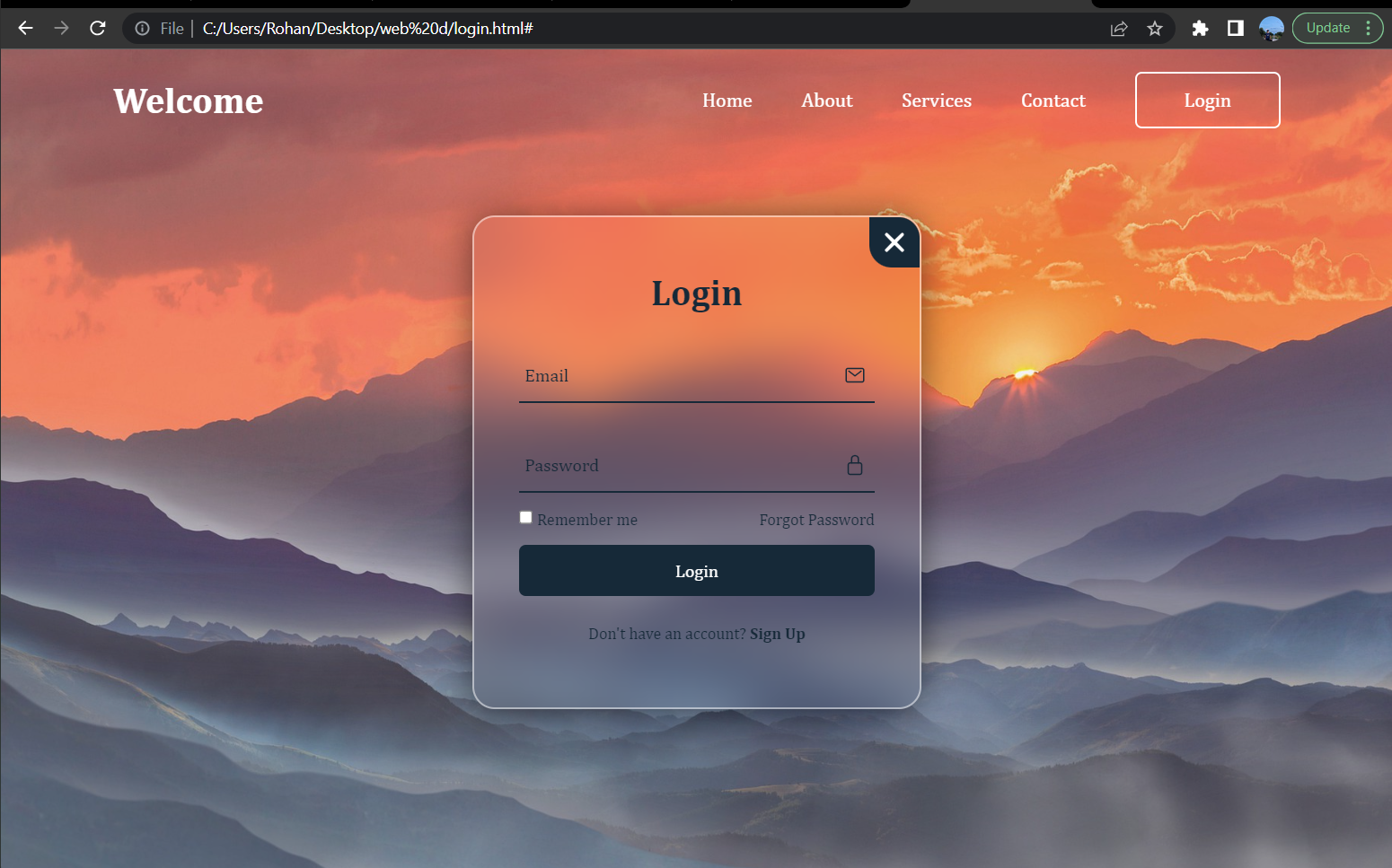This screenshot has height=868, width=1392.
Task: Click the share page icon
Action: [x=1119, y=29]
